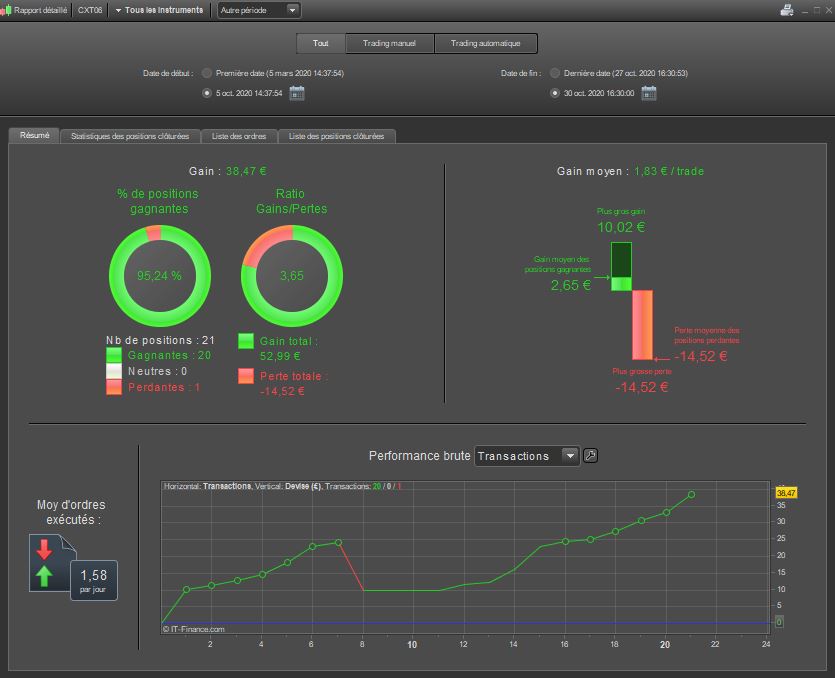Open the Liste des ordres tab

pos(239,136)
